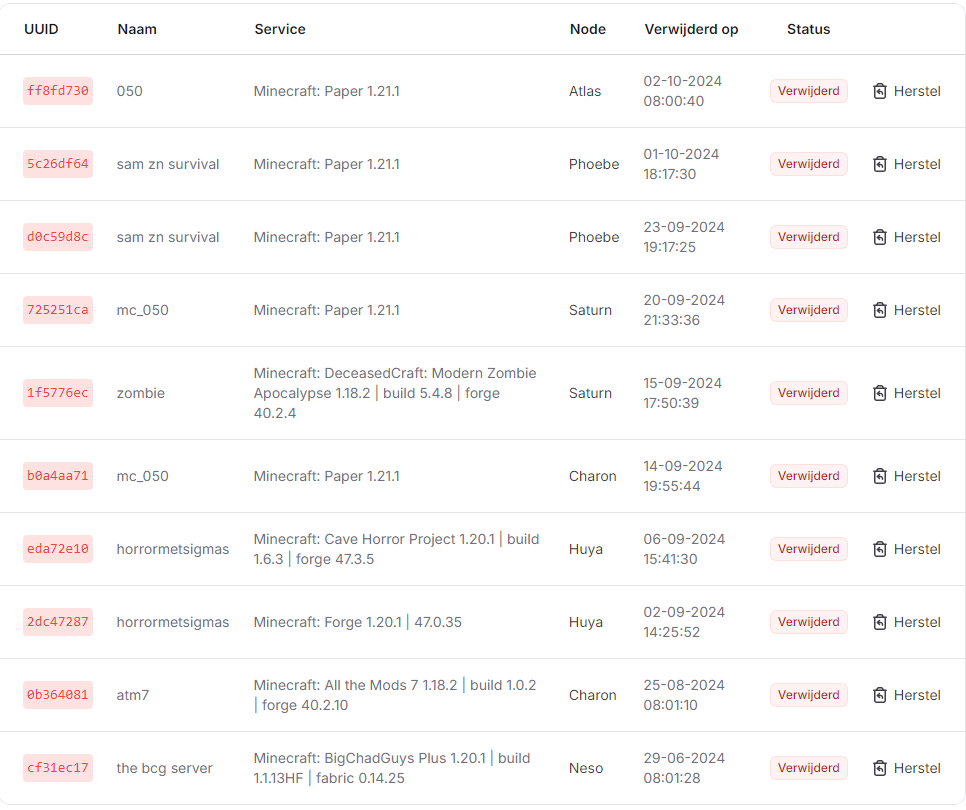Click the Verwijderd status badge for 050

pos(808,91)
